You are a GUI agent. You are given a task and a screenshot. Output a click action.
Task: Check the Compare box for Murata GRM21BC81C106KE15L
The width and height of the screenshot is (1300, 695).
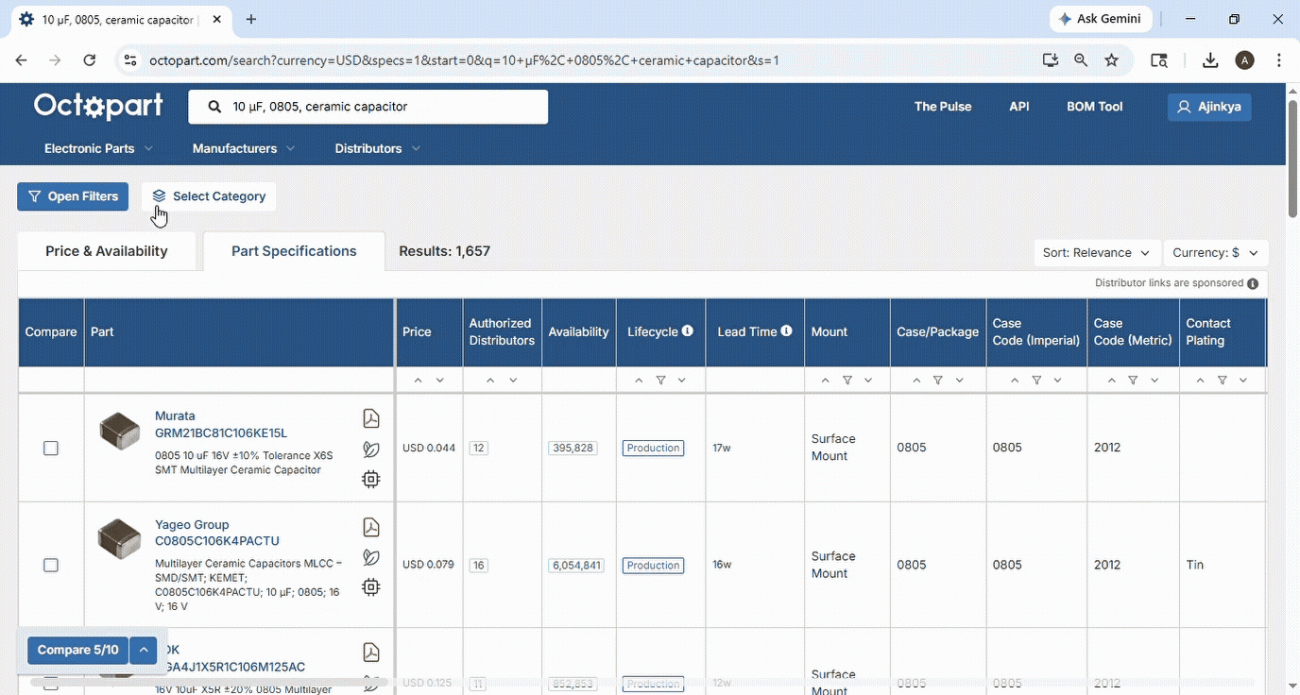click(x=51, y=449)
